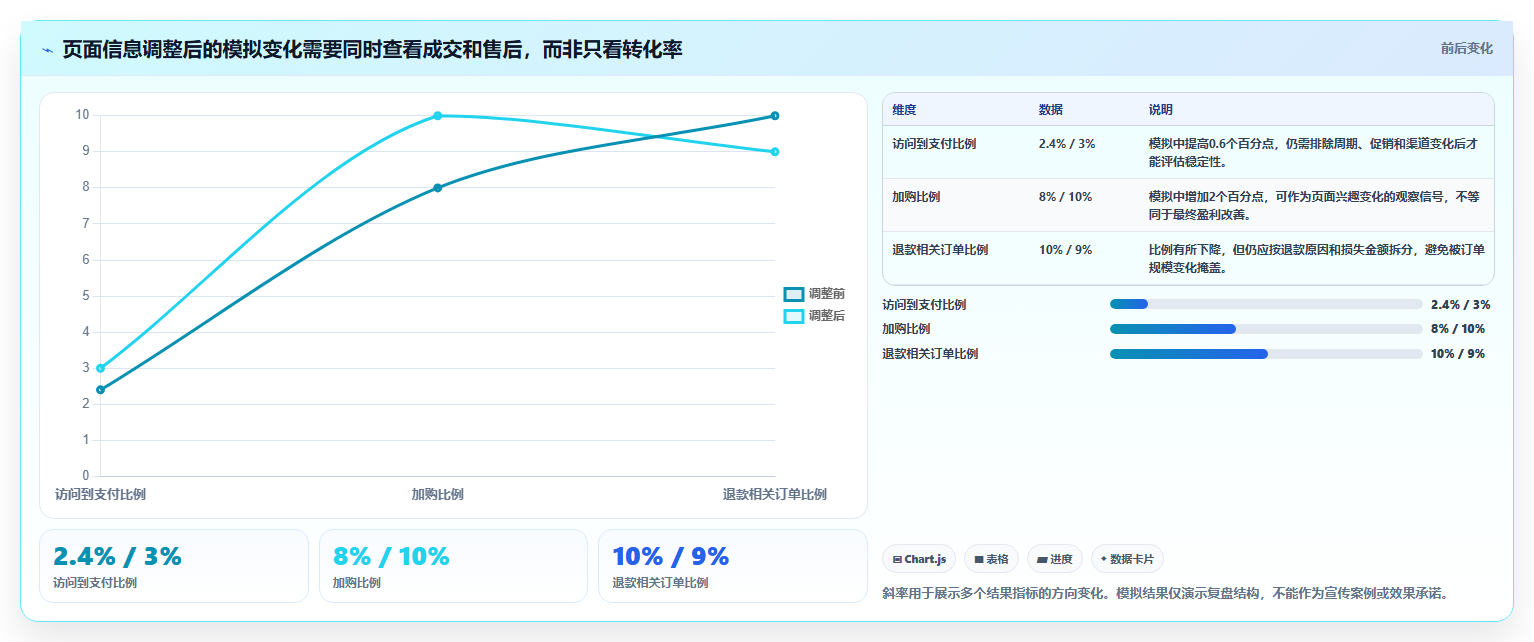Screen dimensions: 1534x642
Task: Click the 退款相关订单比例 progress bar
Action: pos(1266,354)
